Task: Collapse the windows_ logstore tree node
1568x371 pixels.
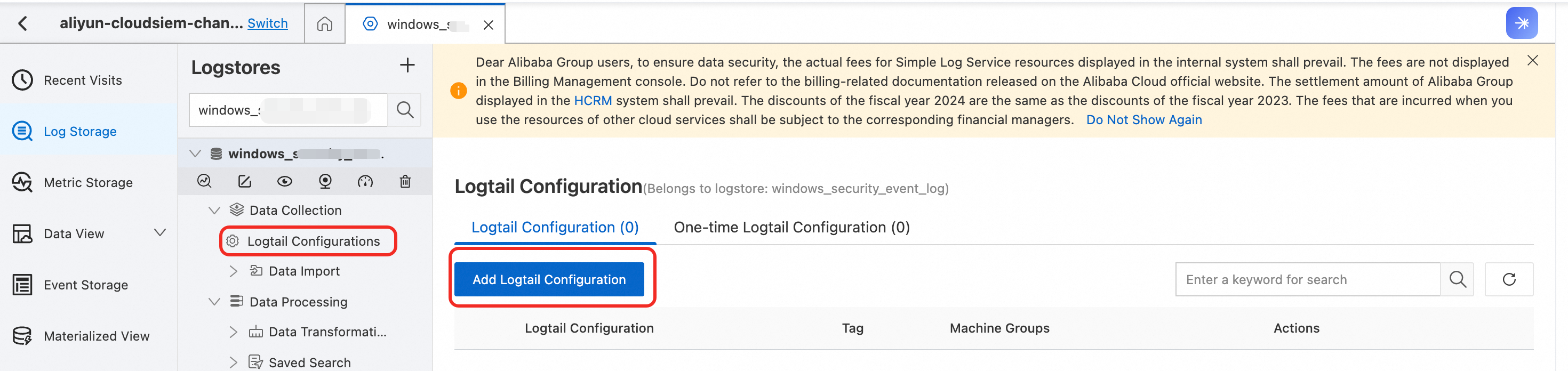Action: click(x=195, y=154)
